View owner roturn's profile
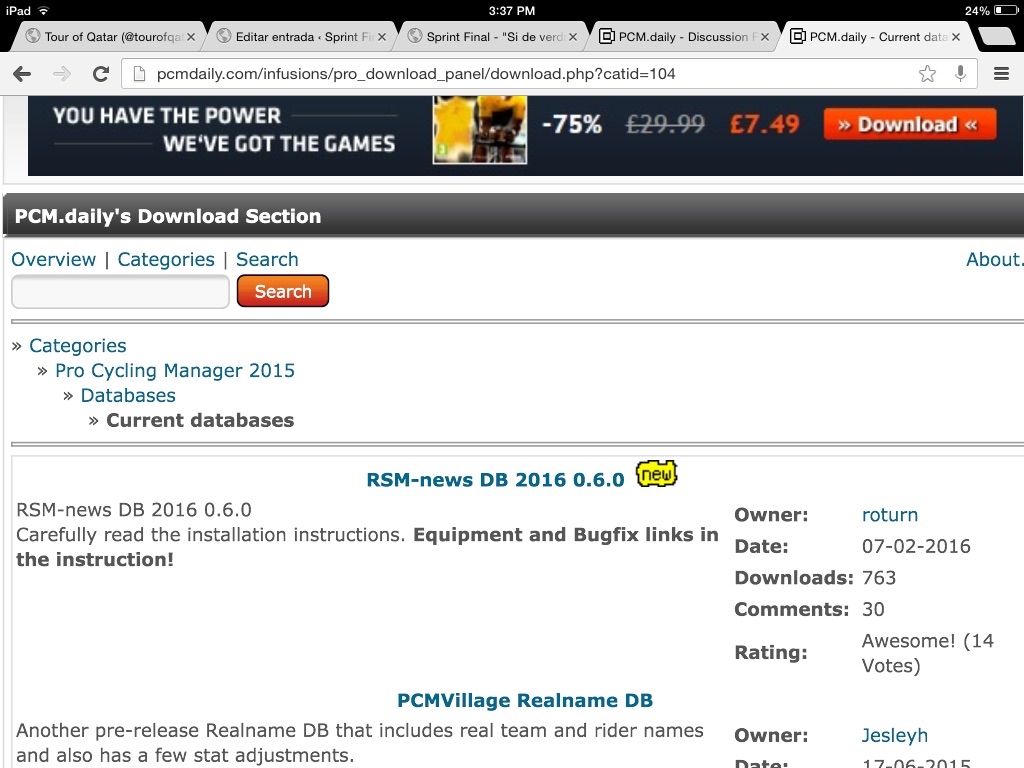1024x768 pixels. coord(889,515)
